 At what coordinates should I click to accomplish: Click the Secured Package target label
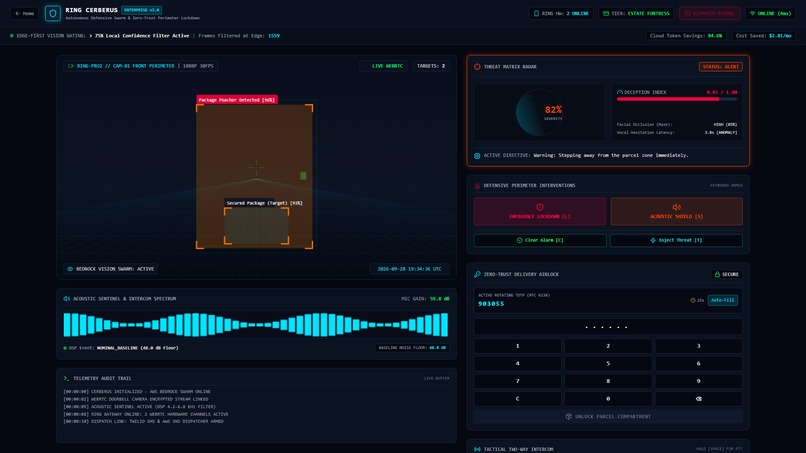(264, 203)
